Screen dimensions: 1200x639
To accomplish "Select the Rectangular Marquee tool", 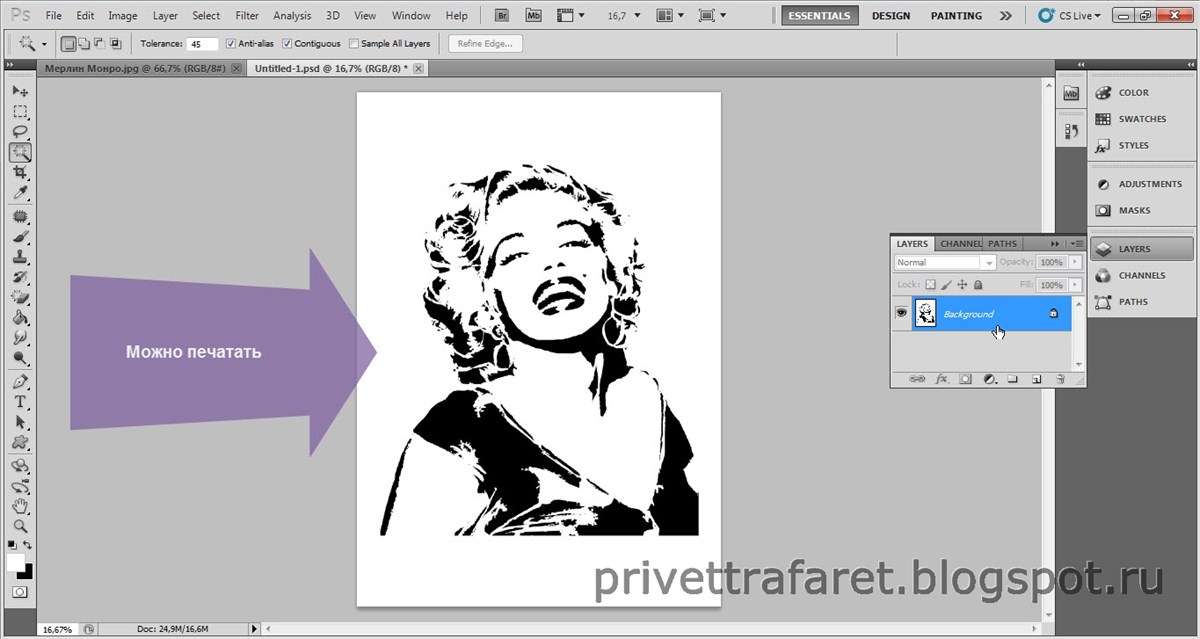I will (x=20, y=111).
